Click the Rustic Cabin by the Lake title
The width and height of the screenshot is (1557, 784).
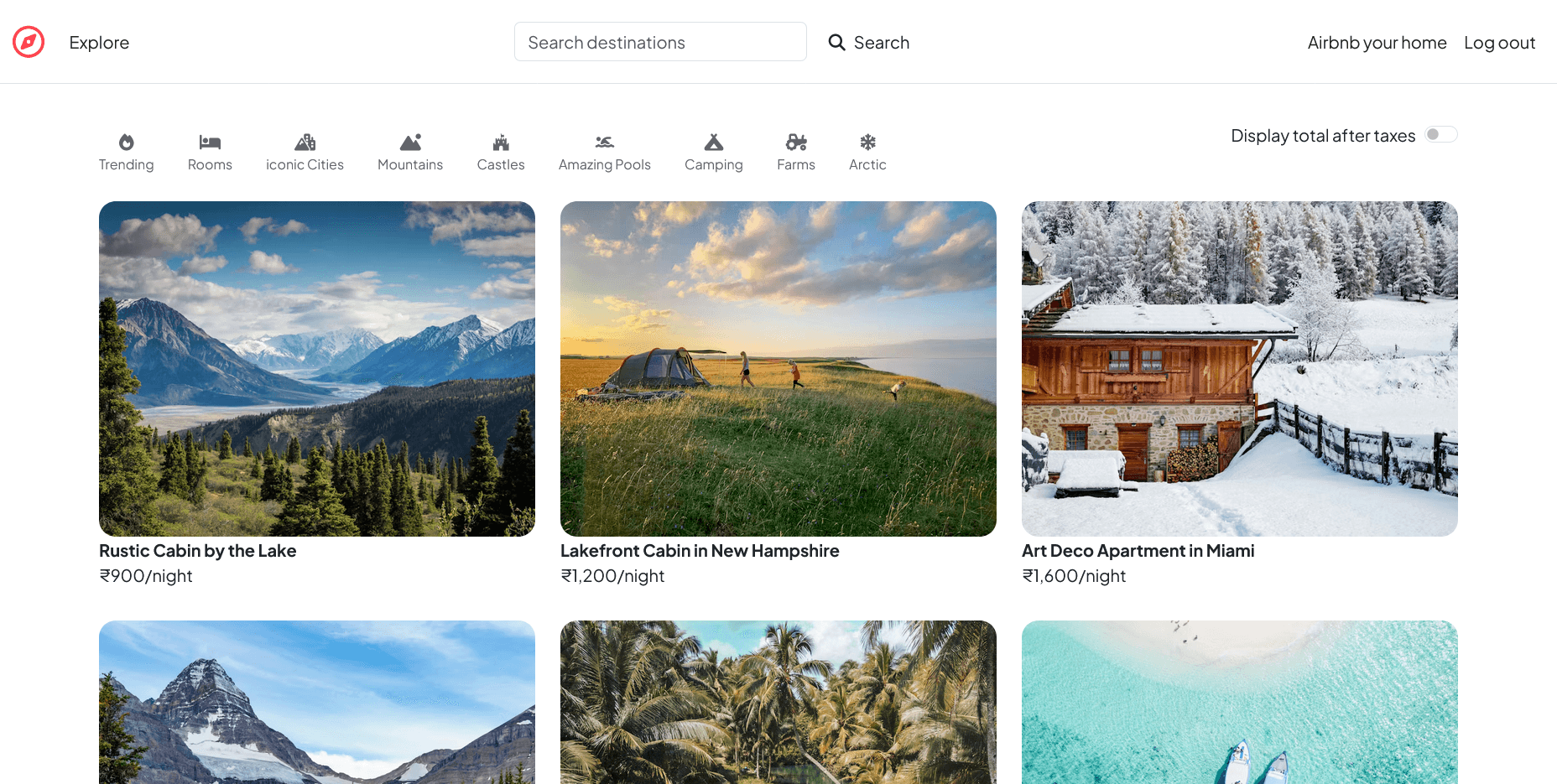coord(198,551)
